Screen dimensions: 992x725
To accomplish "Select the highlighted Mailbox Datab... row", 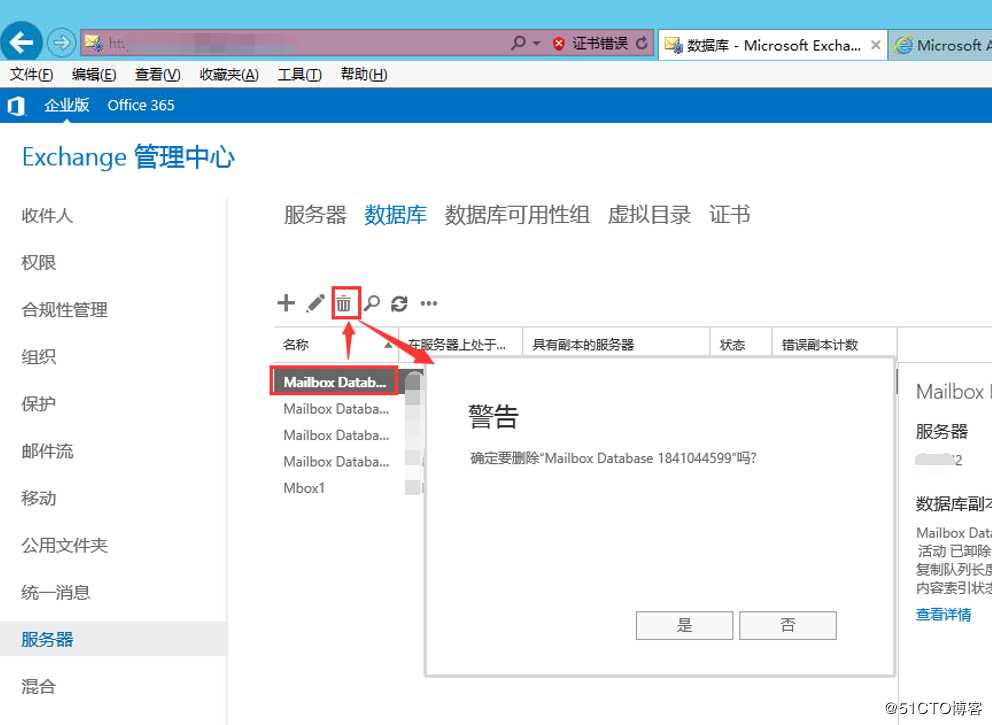I will click(335, 382).
